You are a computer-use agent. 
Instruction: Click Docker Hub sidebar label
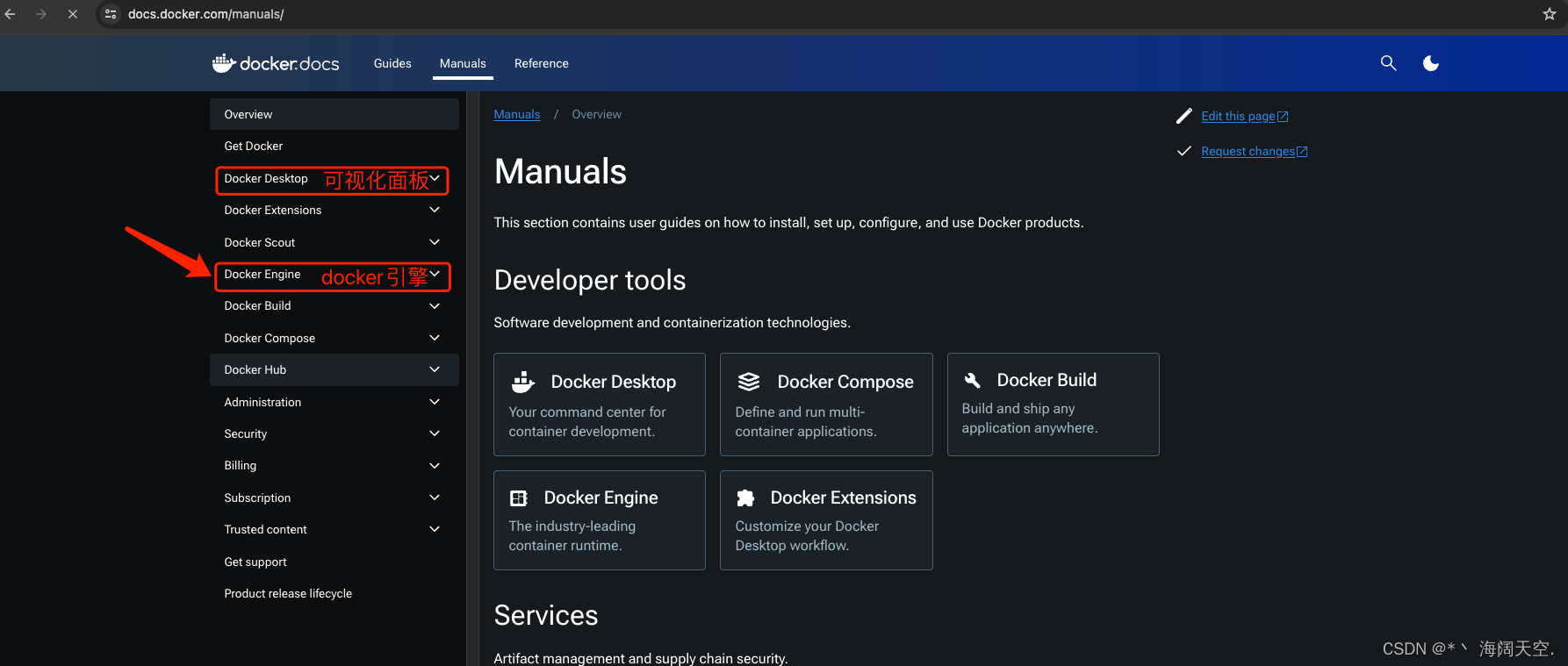[255, 369]
